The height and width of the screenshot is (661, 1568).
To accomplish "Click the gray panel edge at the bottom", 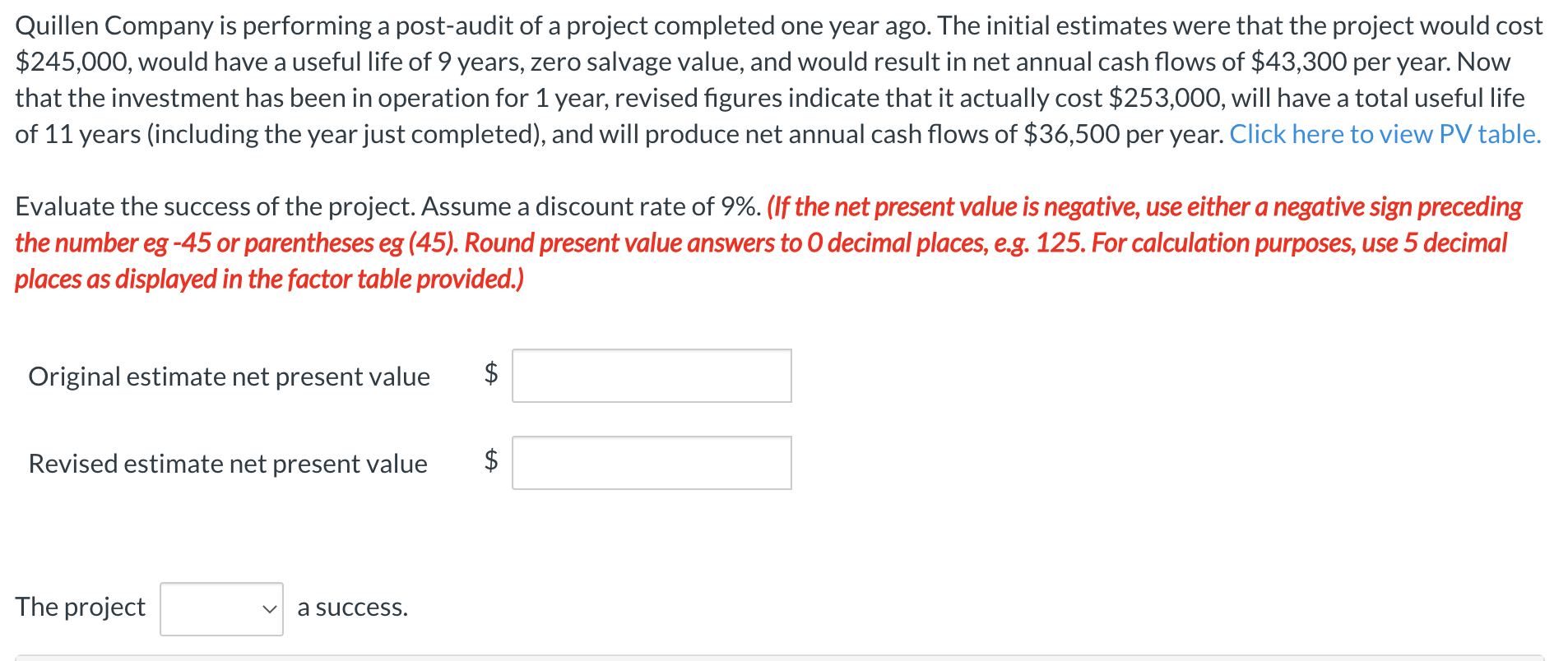I will tap(779, 658).
